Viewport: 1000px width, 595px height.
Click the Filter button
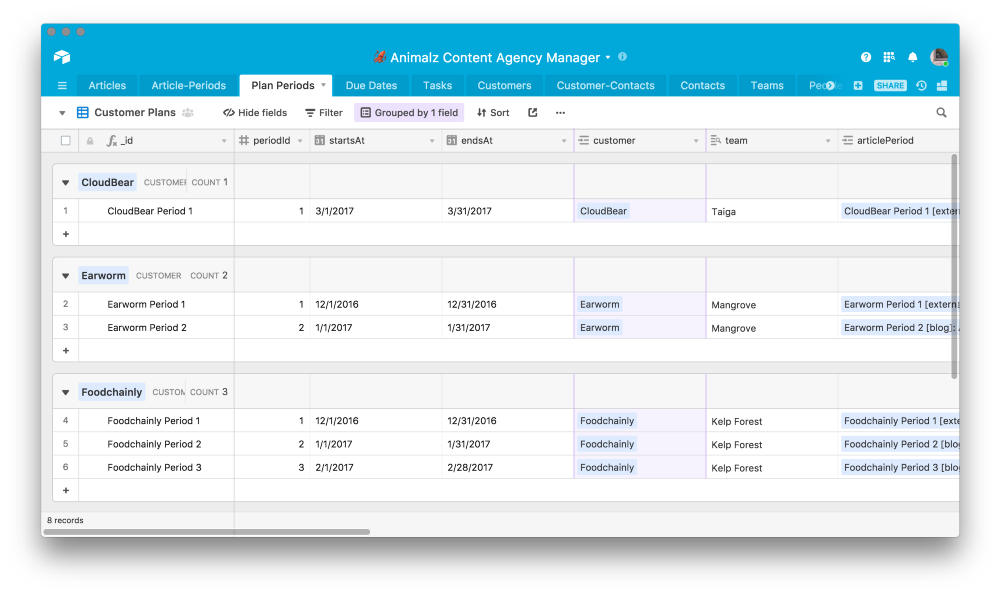click(x=324, y=112)
